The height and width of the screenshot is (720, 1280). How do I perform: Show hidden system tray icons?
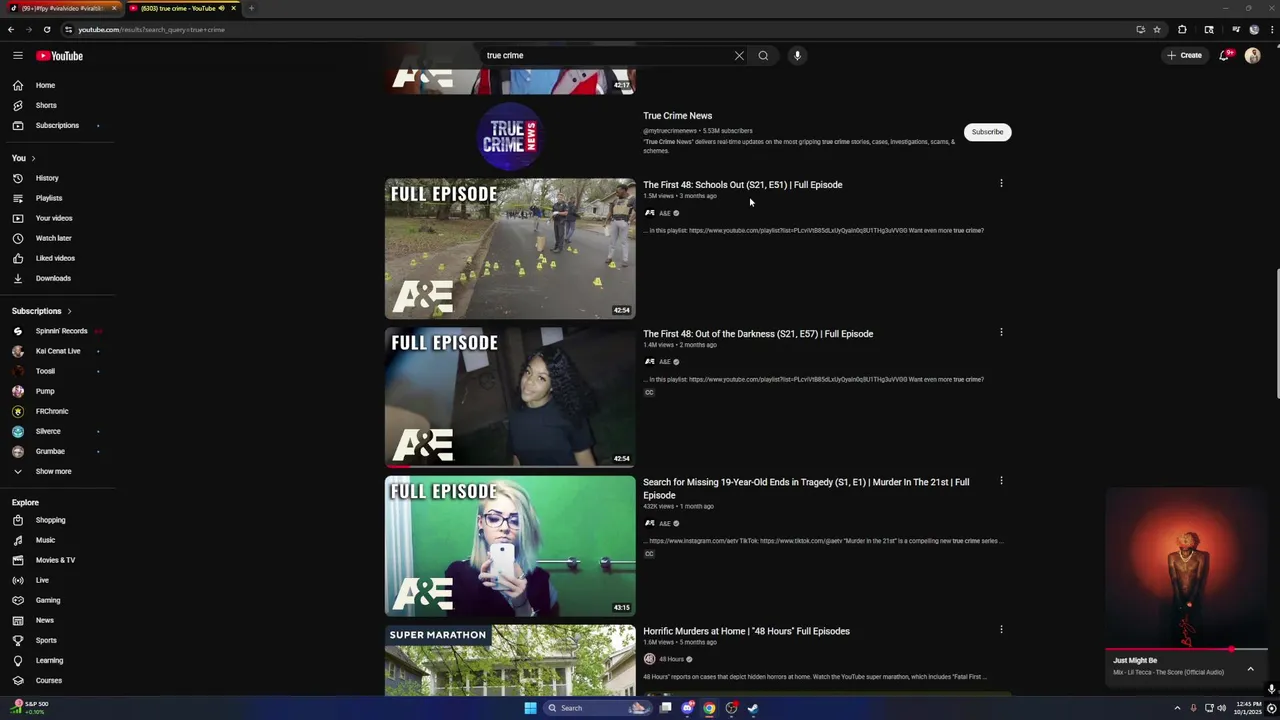(1177, 708)
